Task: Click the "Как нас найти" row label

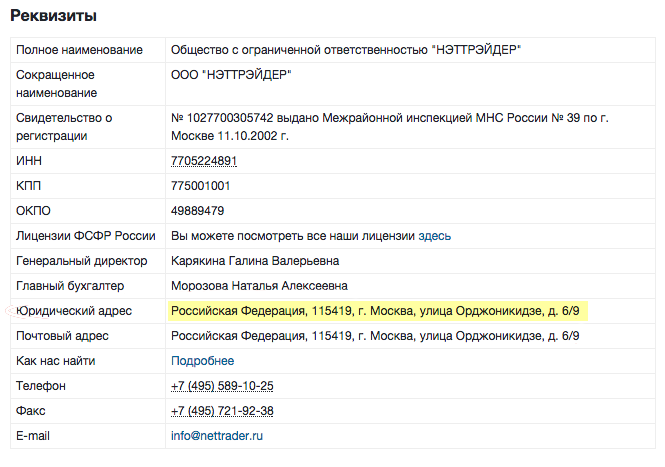Action: coord(56,361)
